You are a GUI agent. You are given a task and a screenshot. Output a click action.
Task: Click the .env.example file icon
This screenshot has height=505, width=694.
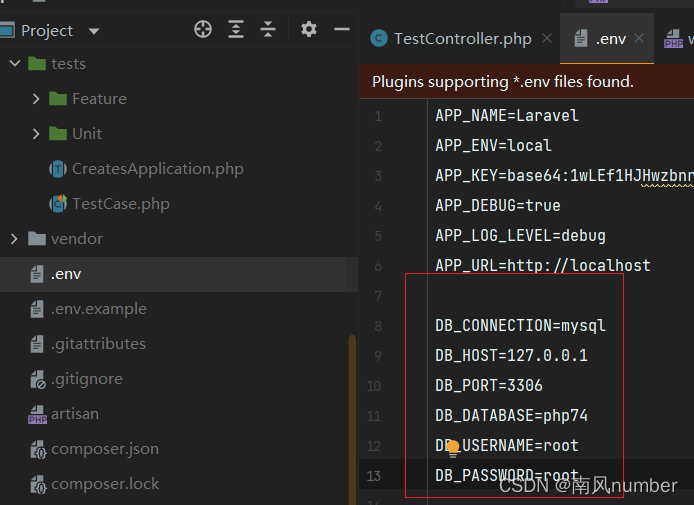37,309
